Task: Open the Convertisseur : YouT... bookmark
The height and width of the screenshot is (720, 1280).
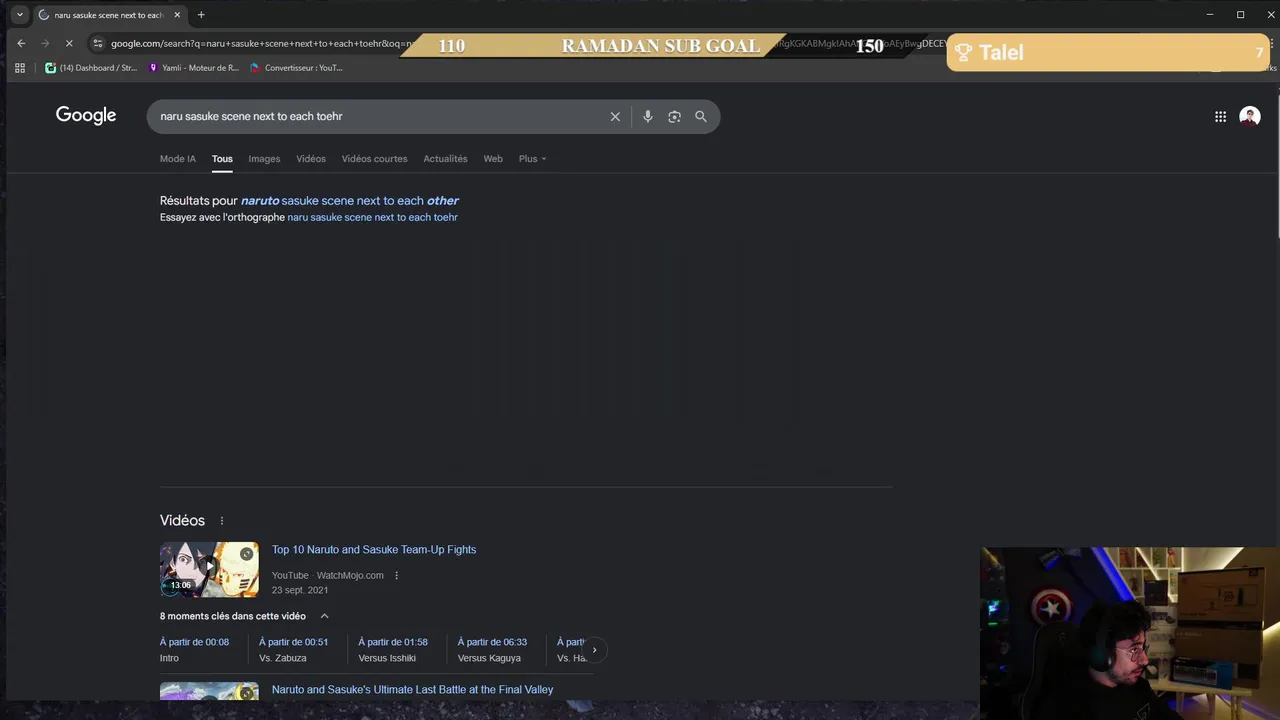Action: click(296, 68)
